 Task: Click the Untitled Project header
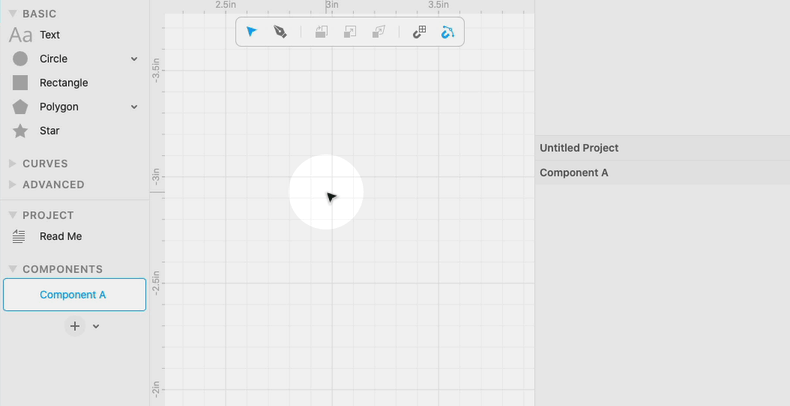tap(662, 148)
